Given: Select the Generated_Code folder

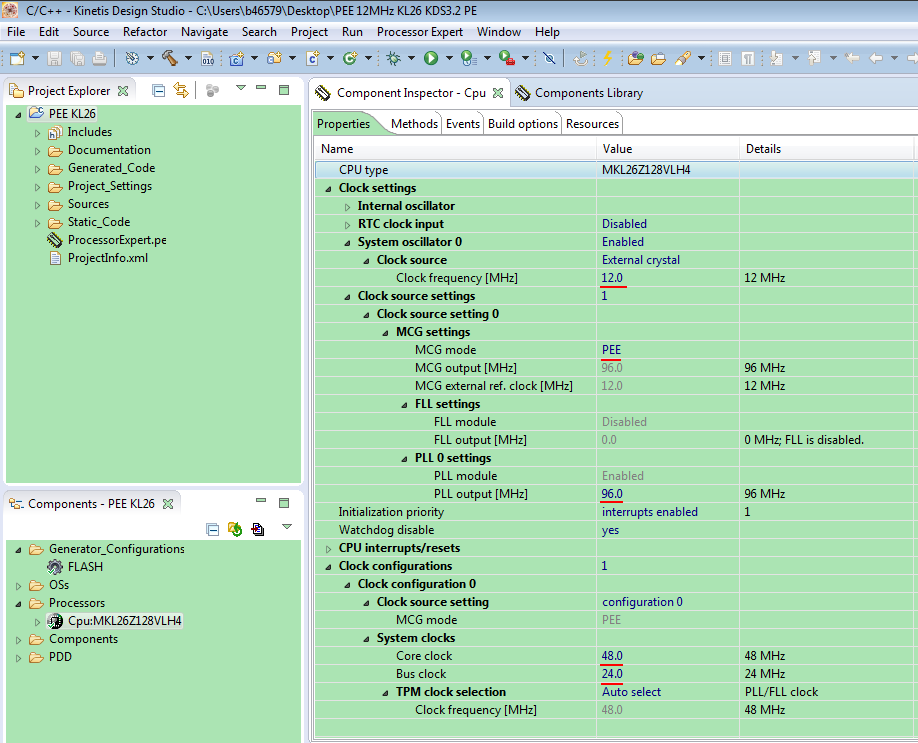Looking at the screenshot, I should [x=111, y=168].
